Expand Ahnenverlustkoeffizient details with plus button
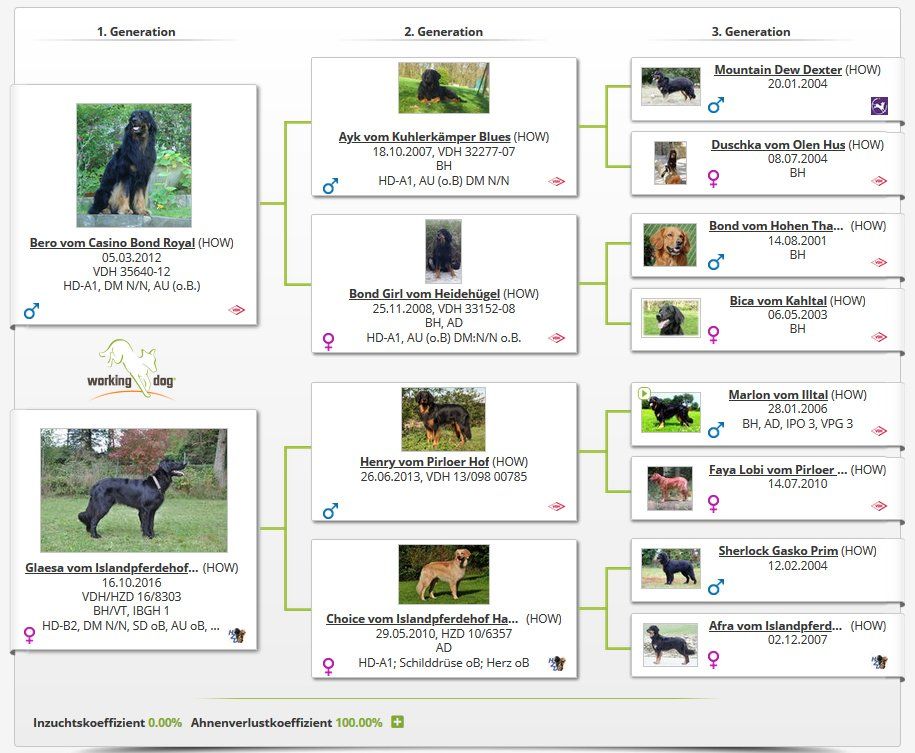 point(397,722)
